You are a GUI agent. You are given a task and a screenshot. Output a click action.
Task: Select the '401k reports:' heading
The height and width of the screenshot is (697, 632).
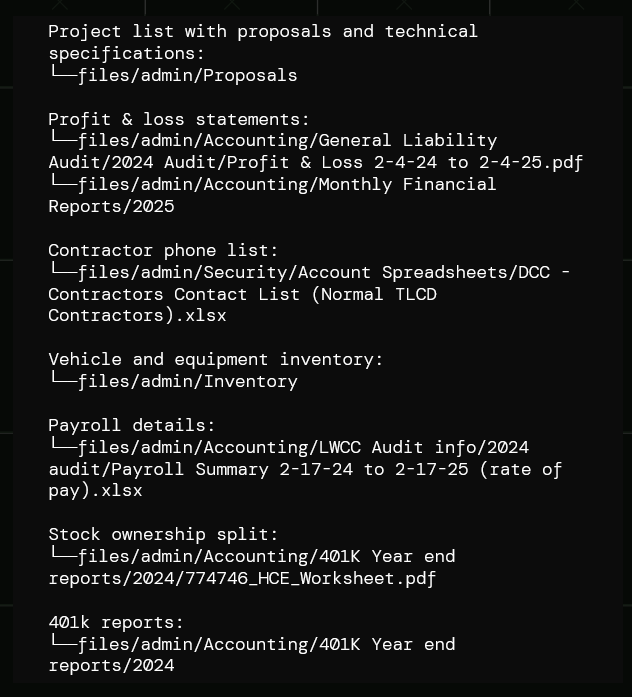pyautogui.click(x=116, y=622)
